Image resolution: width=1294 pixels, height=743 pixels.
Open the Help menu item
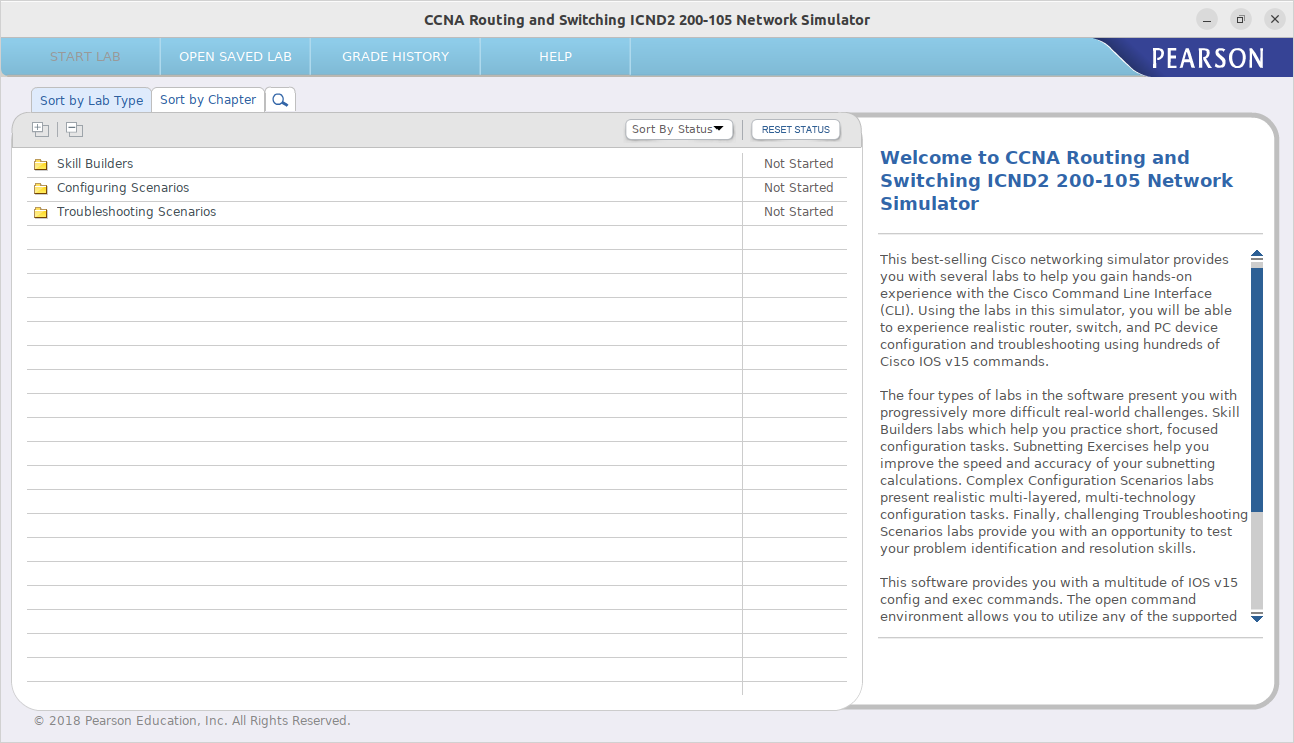pyautogui.click(x=555, y=57)
